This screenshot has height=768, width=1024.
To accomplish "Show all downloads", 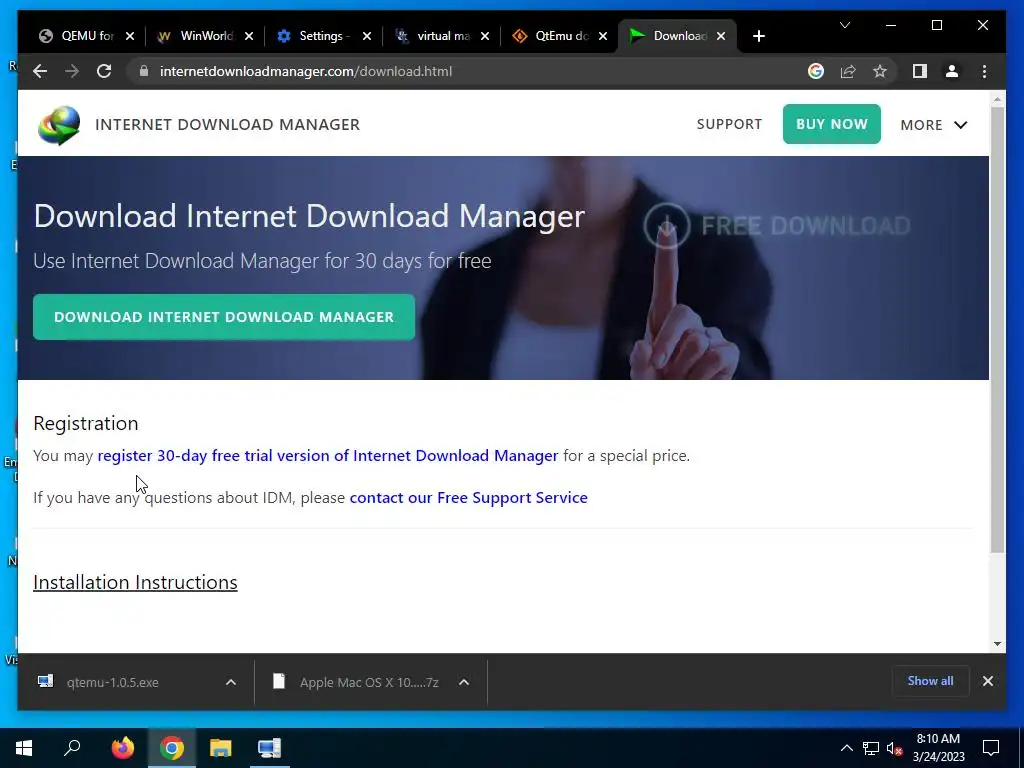I will click(930, 680).
